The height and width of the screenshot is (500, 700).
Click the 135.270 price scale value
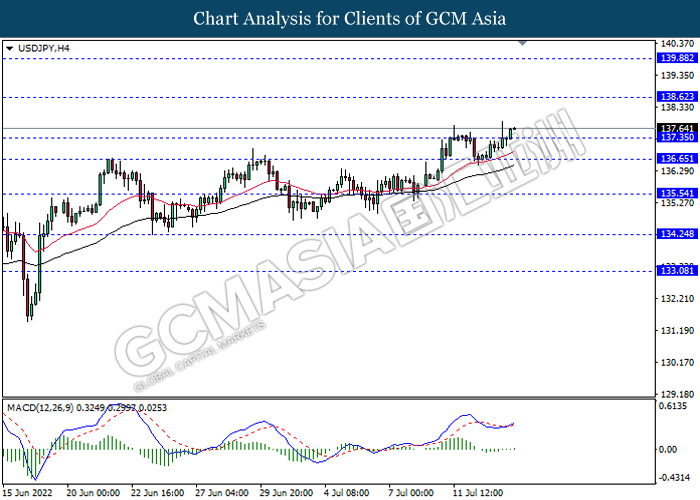[x=677, y=203]
